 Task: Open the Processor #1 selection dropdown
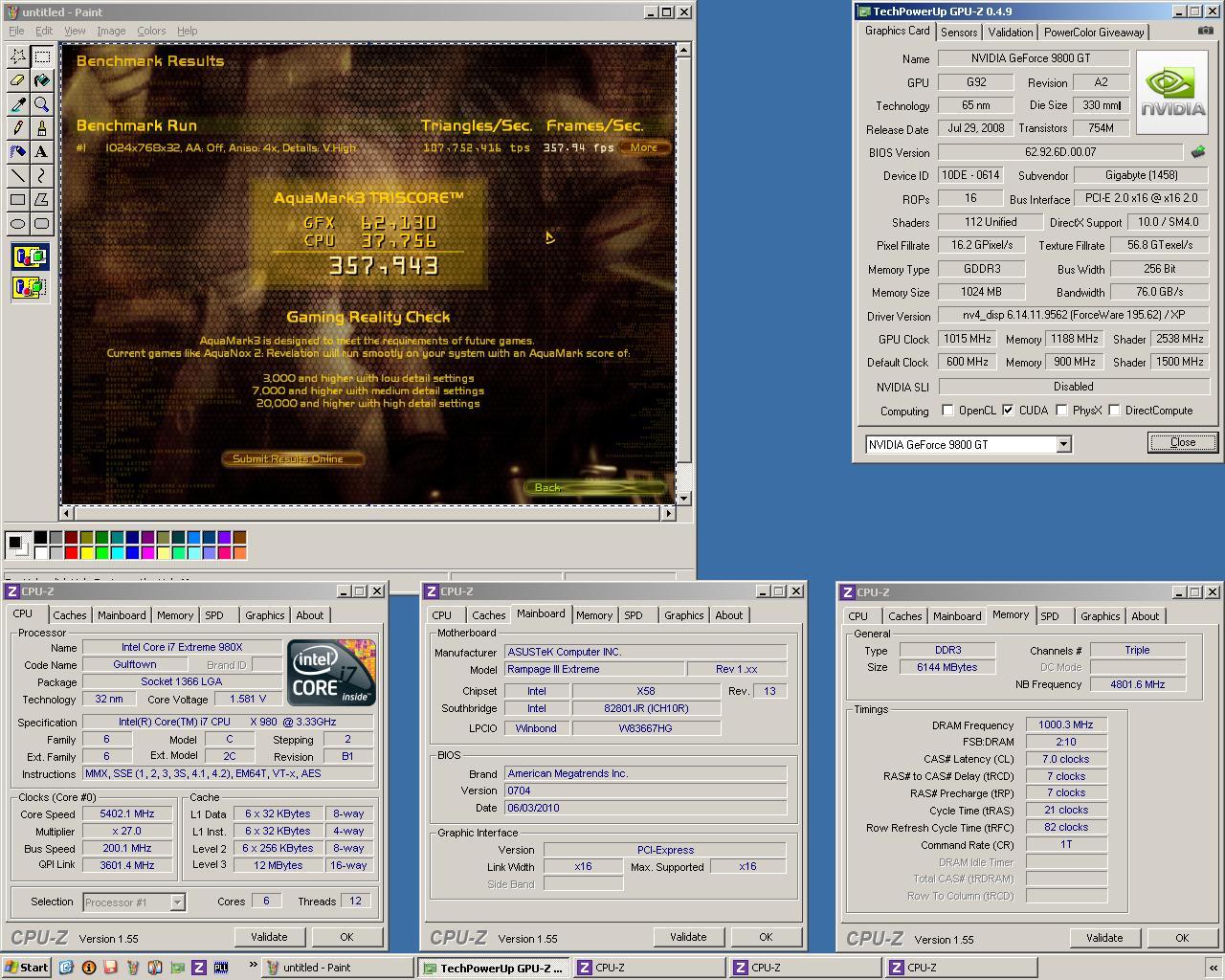[177, 902]
